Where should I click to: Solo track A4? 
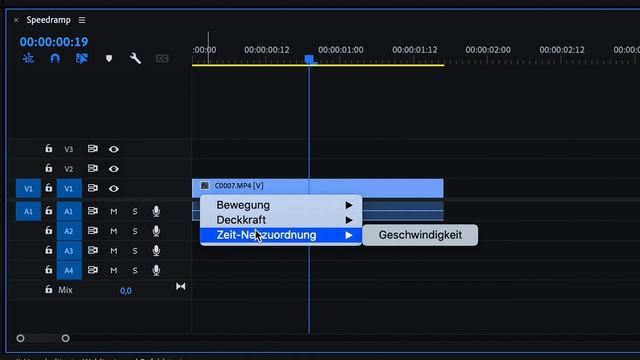tap(135, 270)
